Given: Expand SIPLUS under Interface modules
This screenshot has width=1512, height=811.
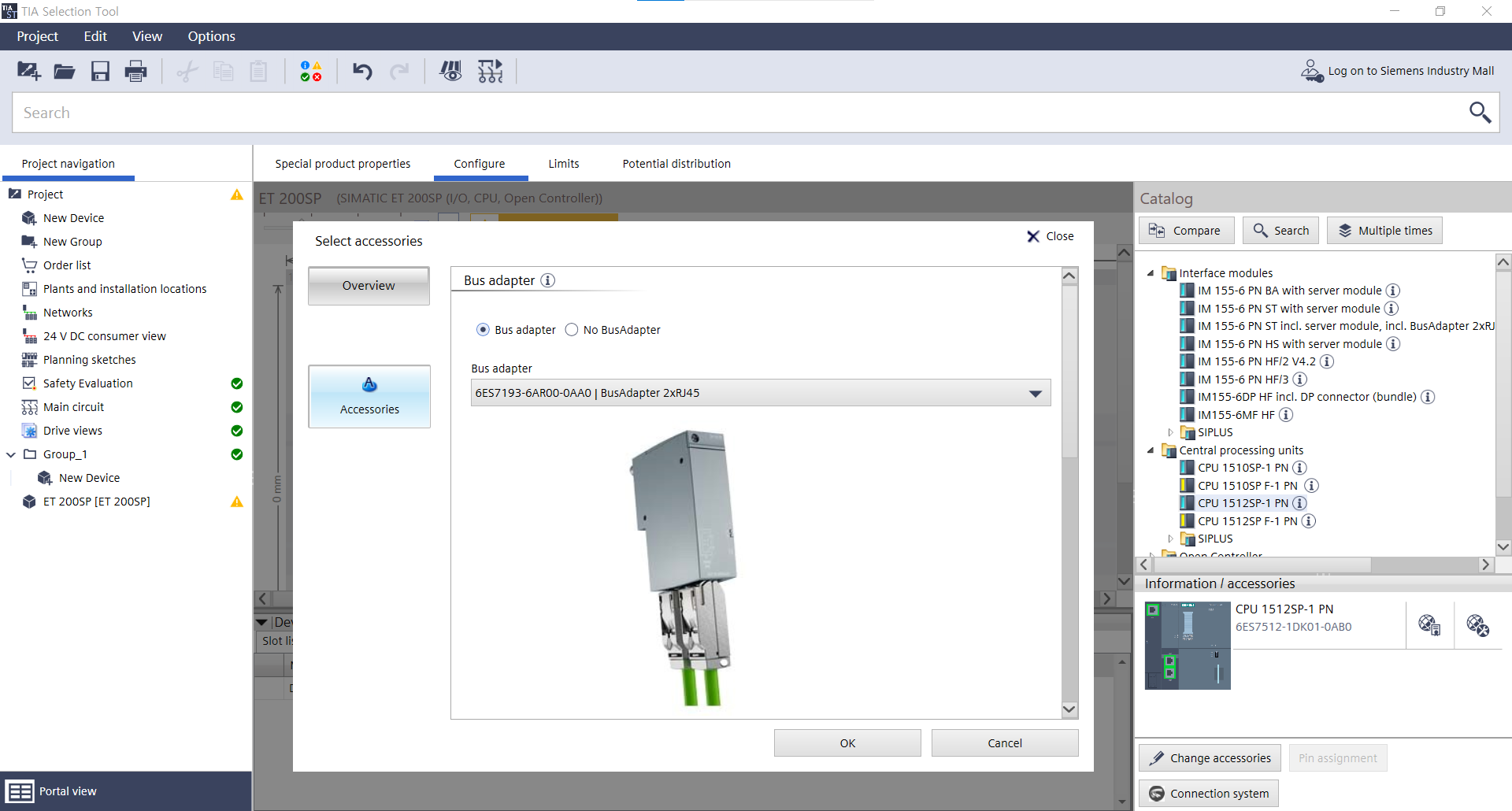Looking at the screenshot, I should (1170, 432).
